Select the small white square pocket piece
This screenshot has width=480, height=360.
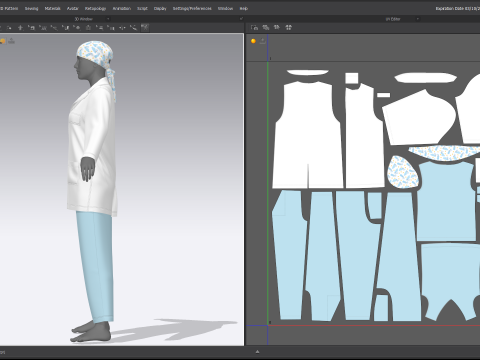[352, 78]
